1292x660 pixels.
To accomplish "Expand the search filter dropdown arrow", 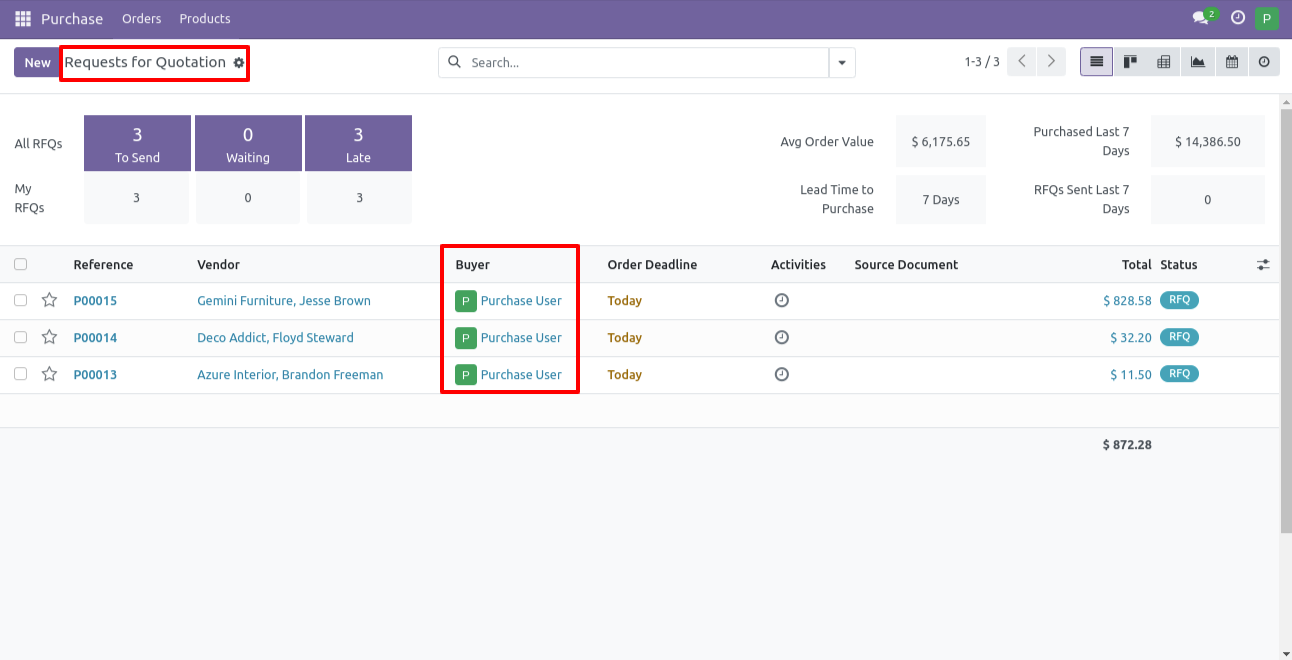I will pyautogui.click(x=842, y=62).
